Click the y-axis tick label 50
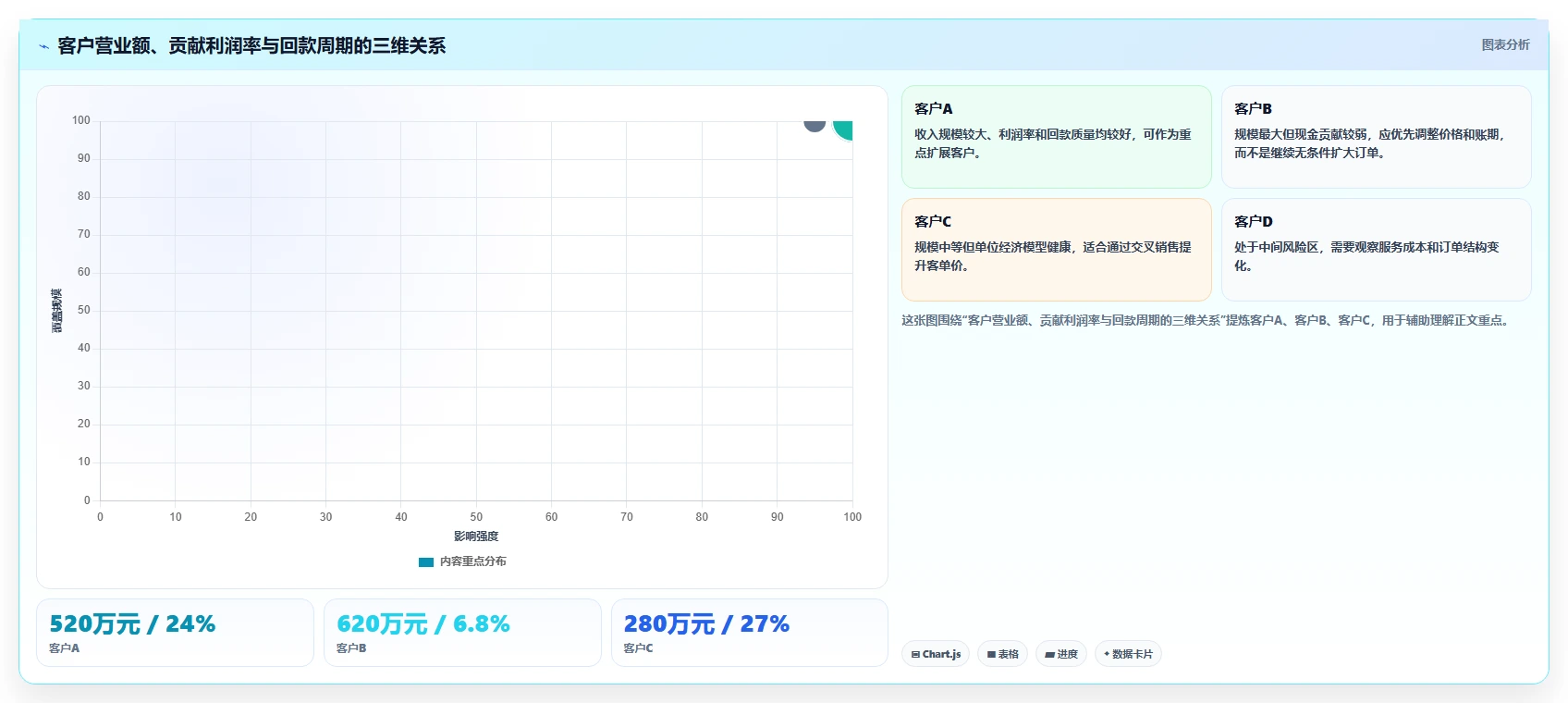The height and width of the screenshot is (703, 1568). coord(84,310)
